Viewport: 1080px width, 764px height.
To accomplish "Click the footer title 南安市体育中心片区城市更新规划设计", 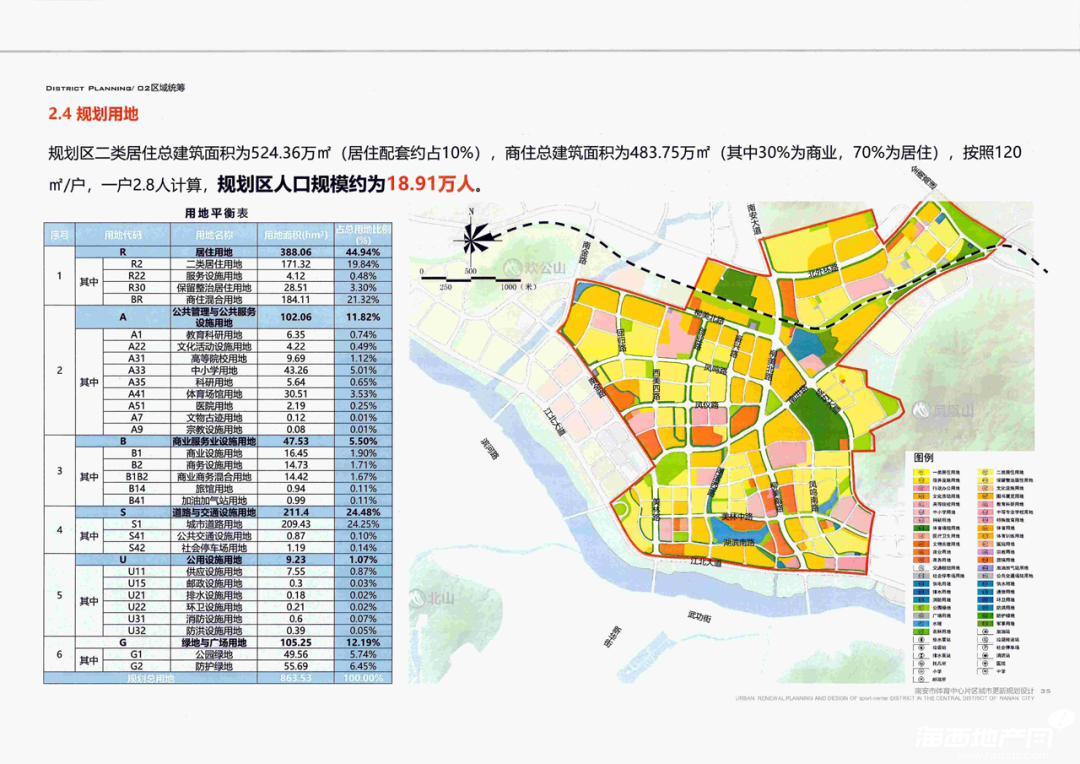I will [x=973, y=690].
